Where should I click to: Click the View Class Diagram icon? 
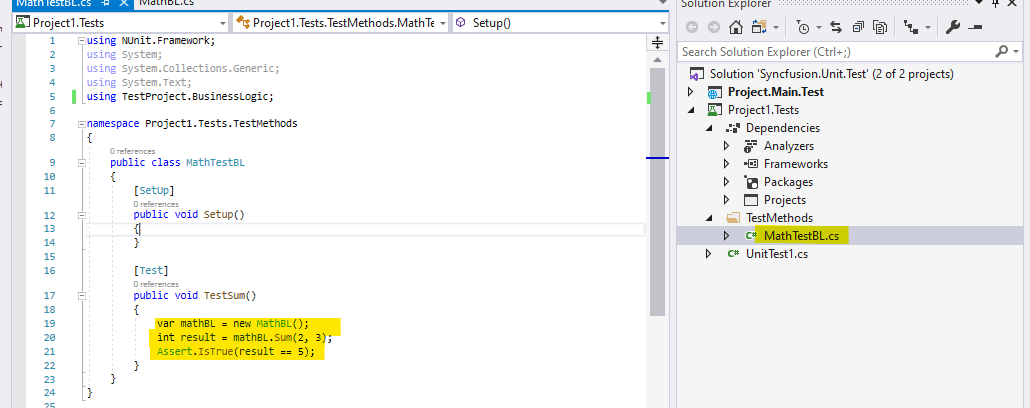click(912, 27)
